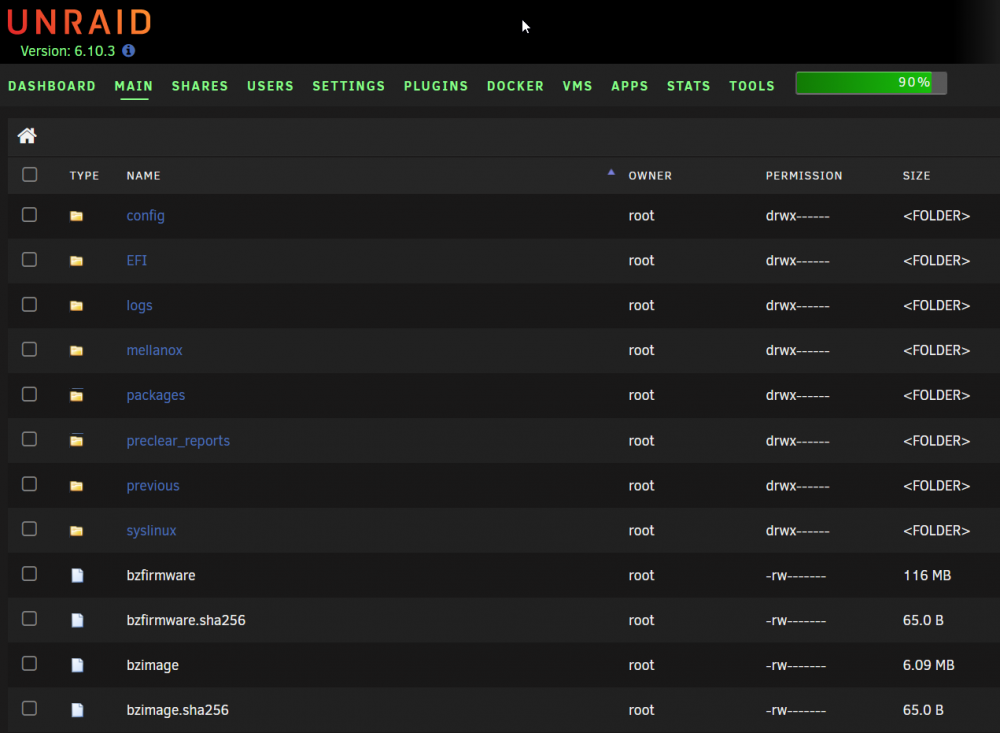Open the Users tab

coord(270,86)
